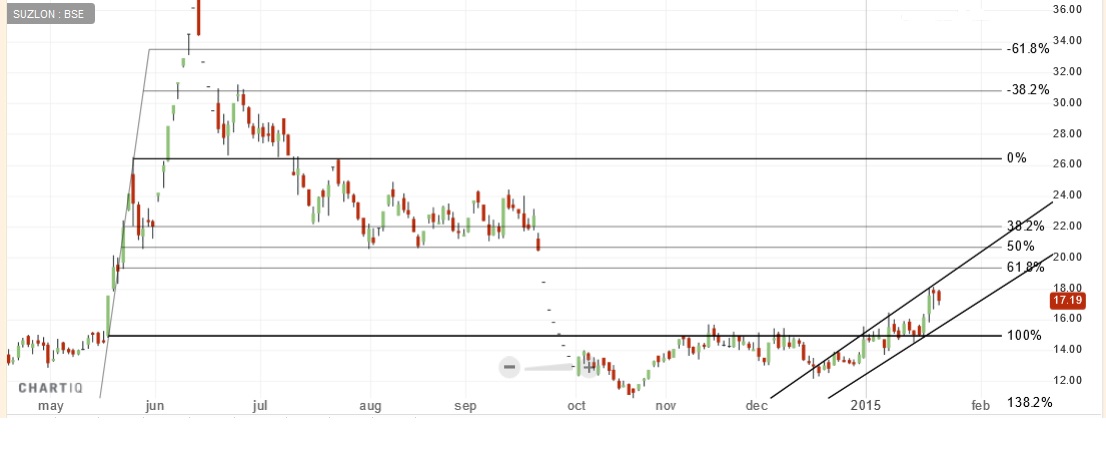Screen dimensions: 1106x460
Task: Click the 26.00 price axis value
Action: click(x=1067, y=164)
